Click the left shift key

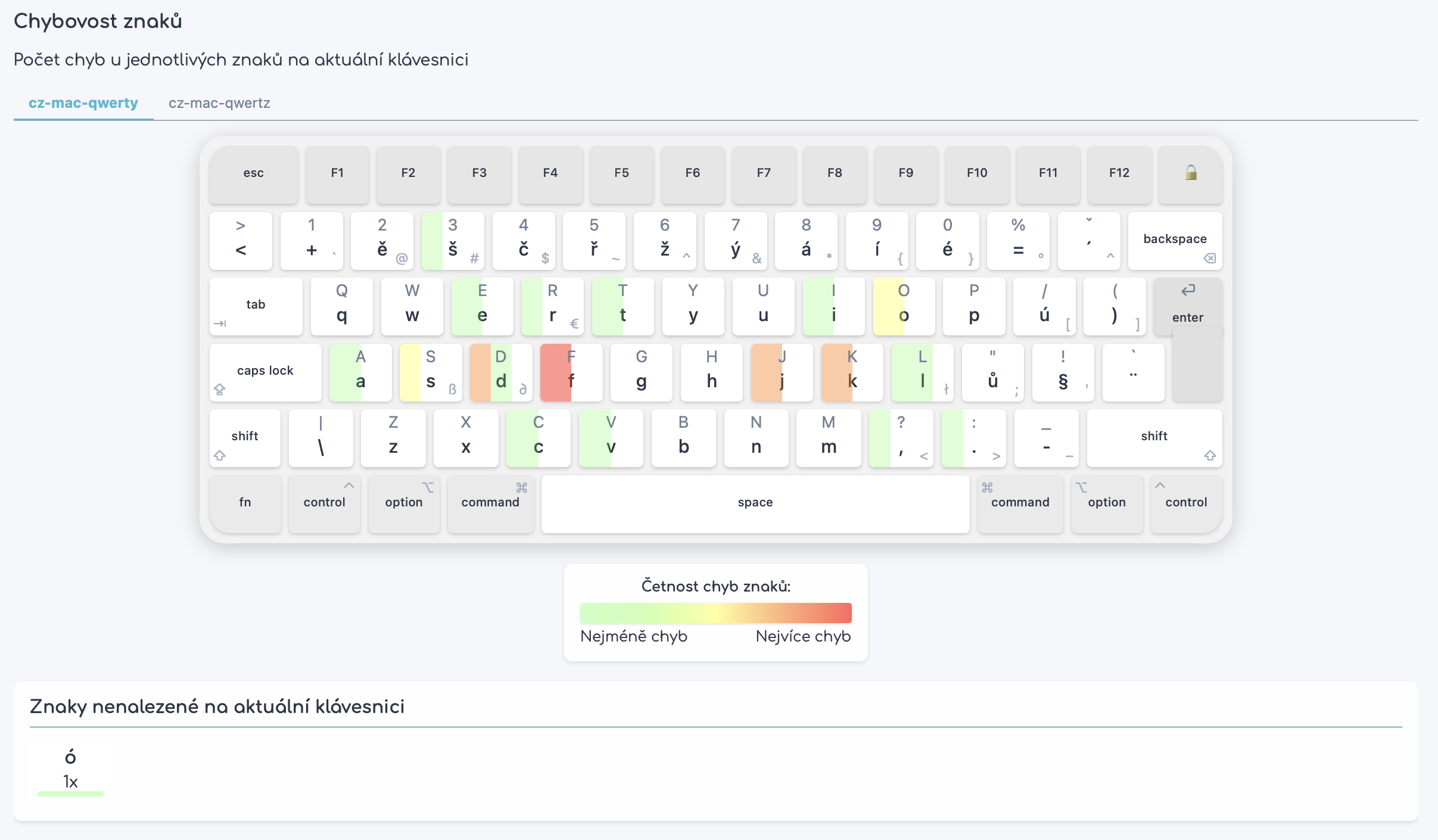pos(245,437)
